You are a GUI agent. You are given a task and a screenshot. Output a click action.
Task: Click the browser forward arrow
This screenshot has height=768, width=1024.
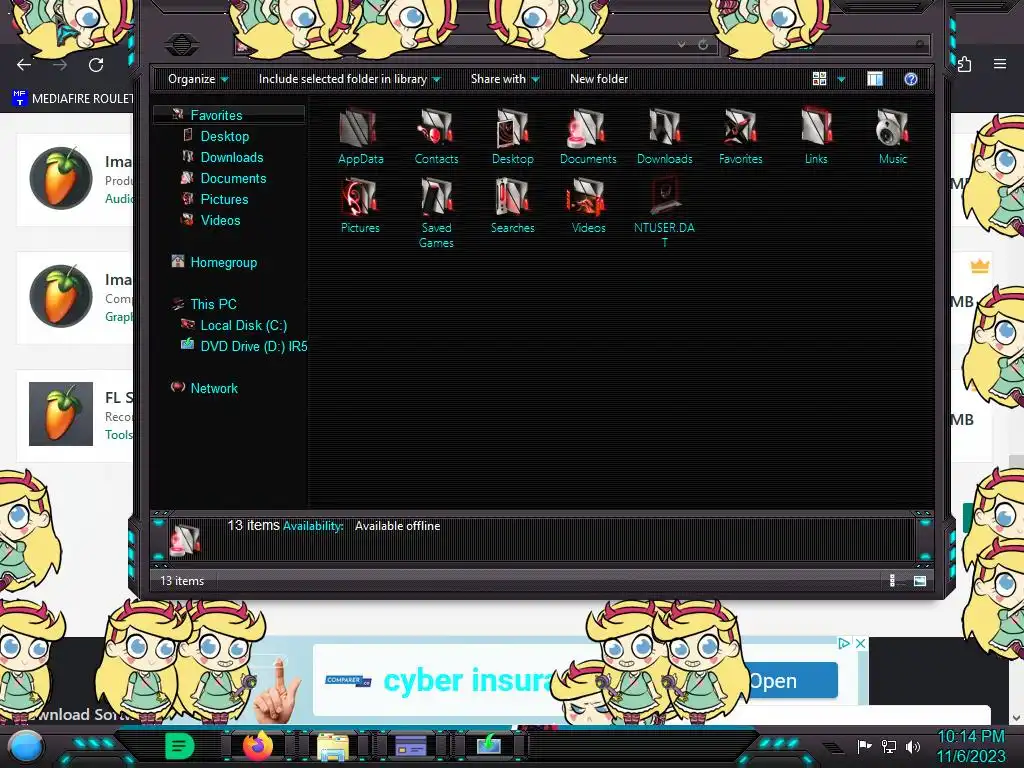[60, 65]
